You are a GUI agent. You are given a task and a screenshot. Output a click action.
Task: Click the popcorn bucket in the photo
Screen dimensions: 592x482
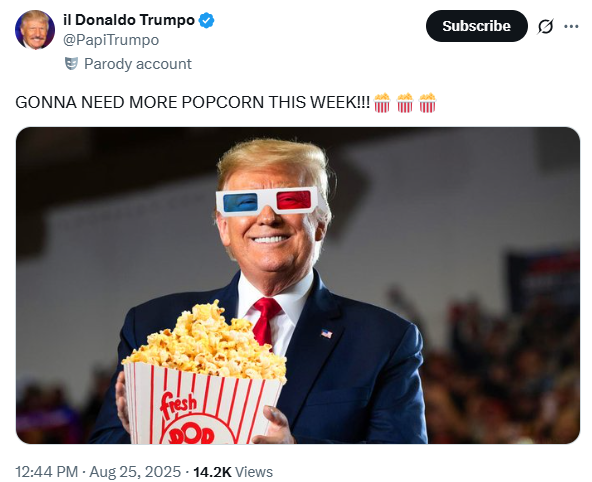click(204, 373)
